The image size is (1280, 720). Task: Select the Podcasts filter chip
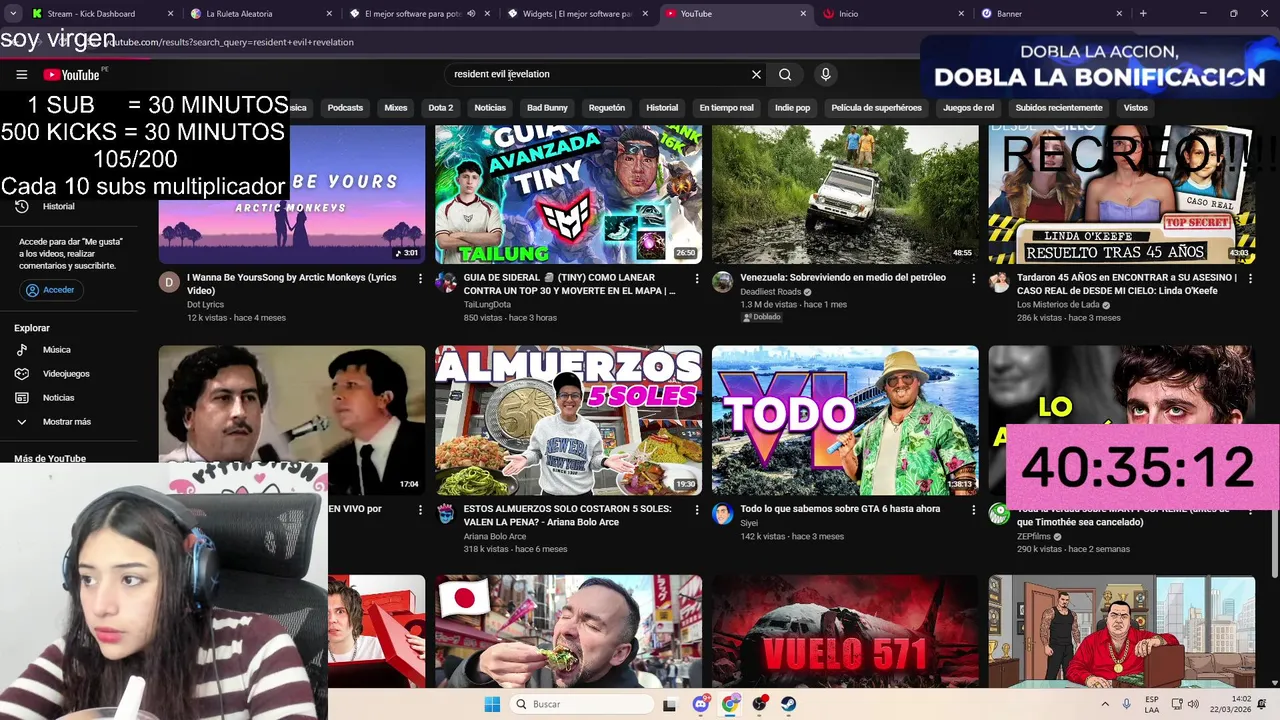pos(345,108)
